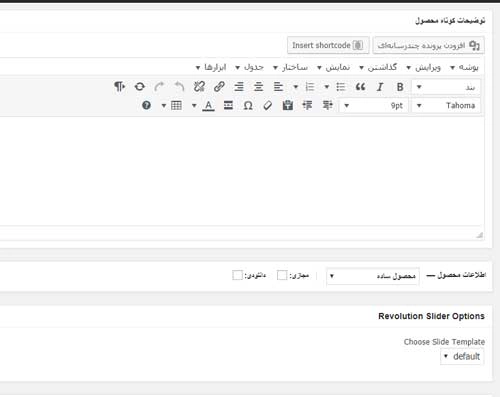Click the text color A icon
This screenshot has height=397, width=500.
208,106
